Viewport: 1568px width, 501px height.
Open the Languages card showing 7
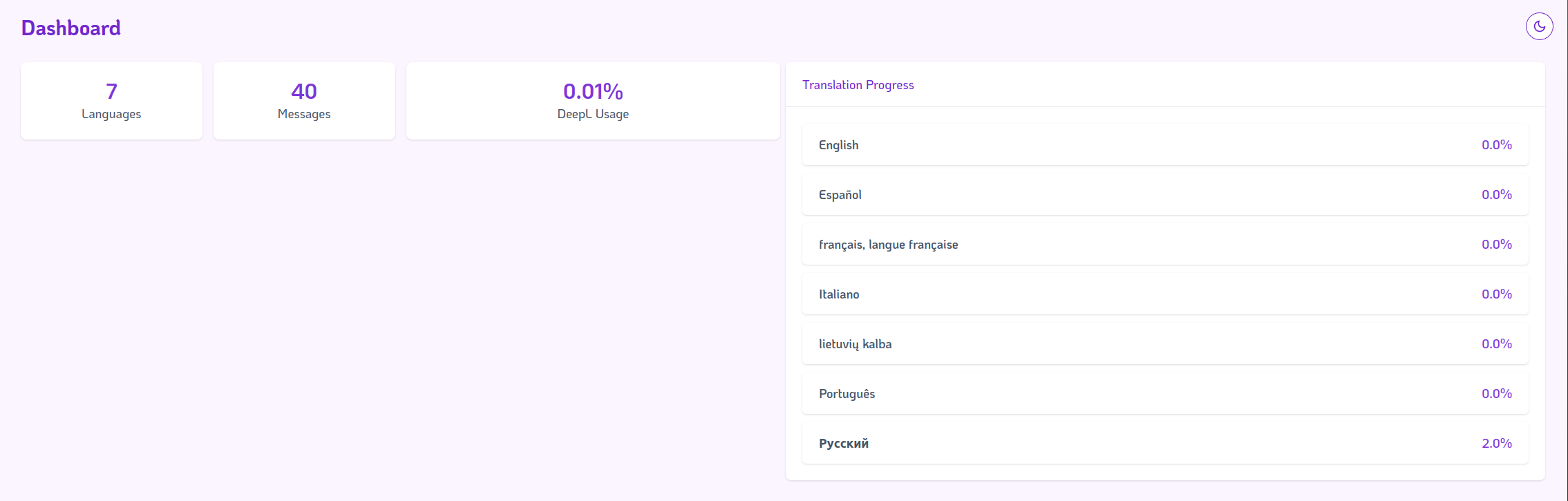tap(111, 100)
